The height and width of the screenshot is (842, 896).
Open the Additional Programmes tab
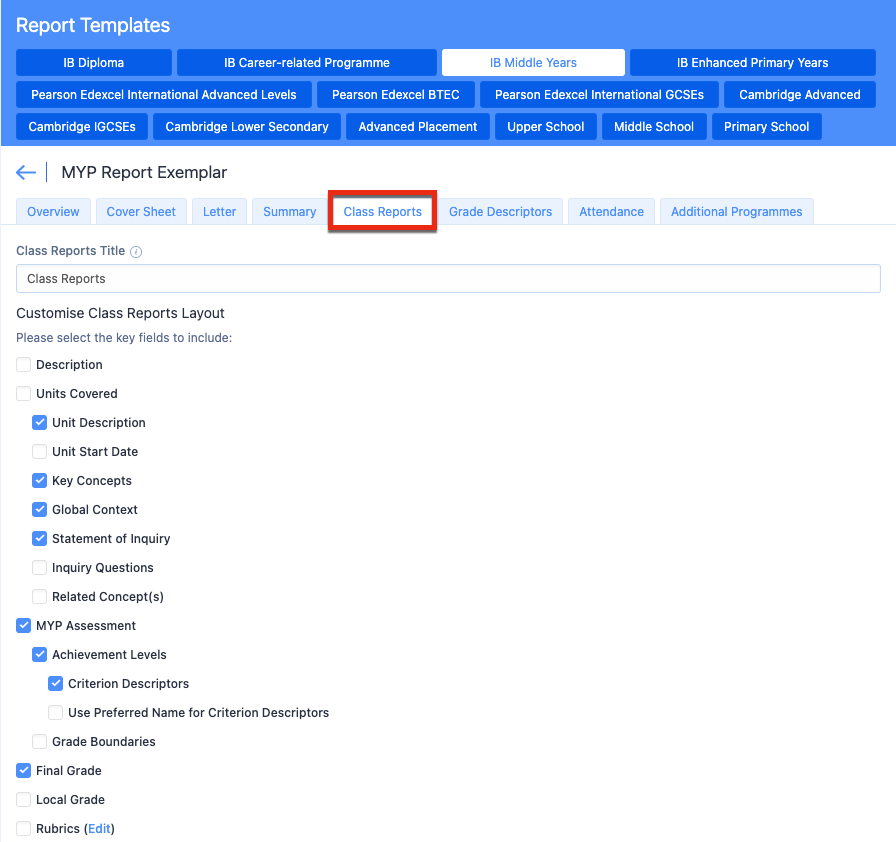point(737,212)
